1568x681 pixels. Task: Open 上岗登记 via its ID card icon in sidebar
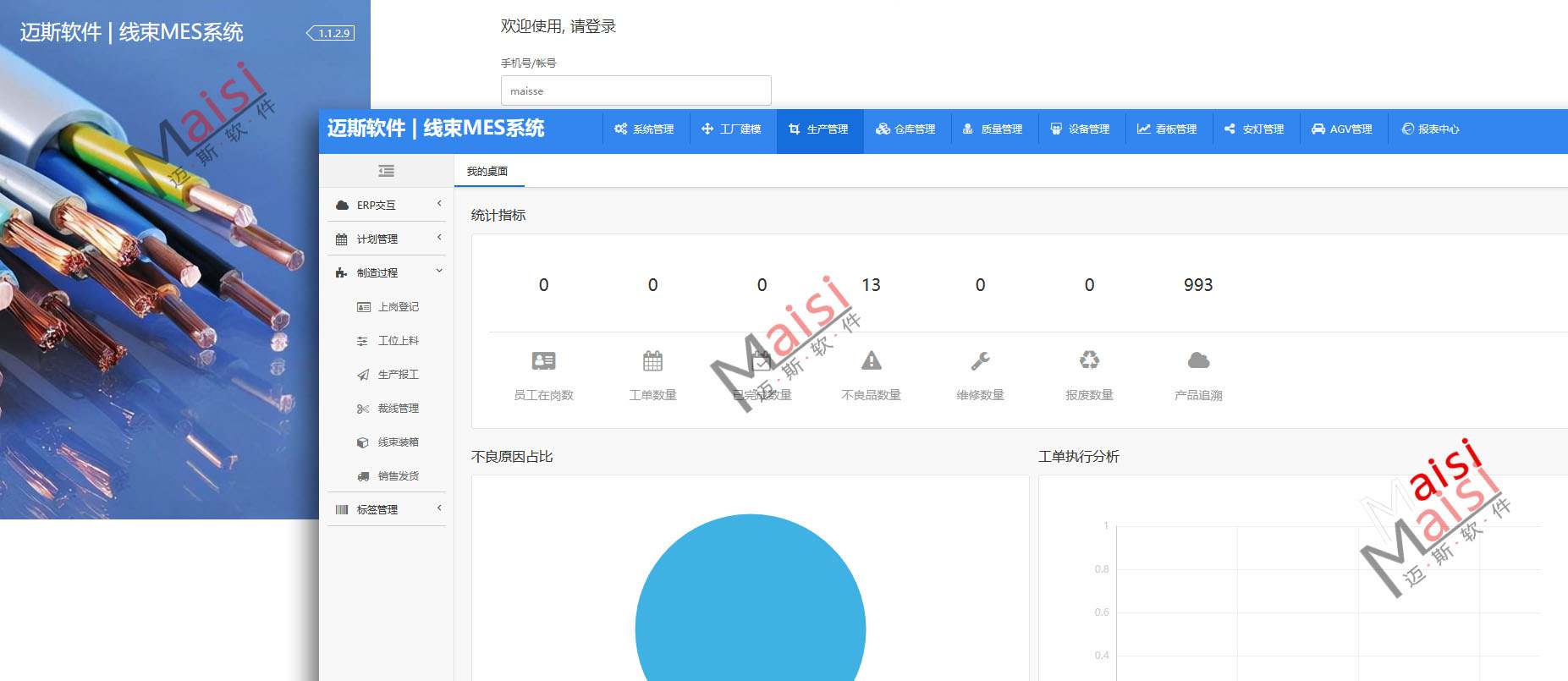point(364,307)
